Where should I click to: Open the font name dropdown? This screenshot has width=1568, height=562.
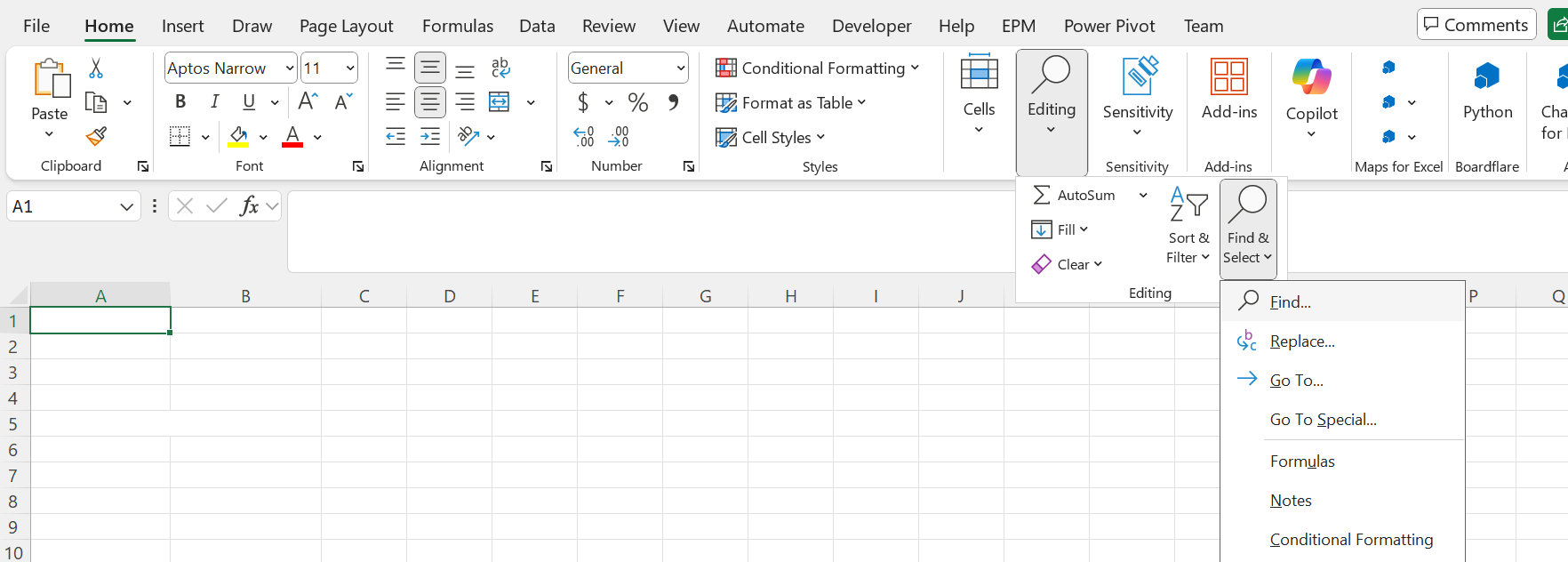point(290,68)
